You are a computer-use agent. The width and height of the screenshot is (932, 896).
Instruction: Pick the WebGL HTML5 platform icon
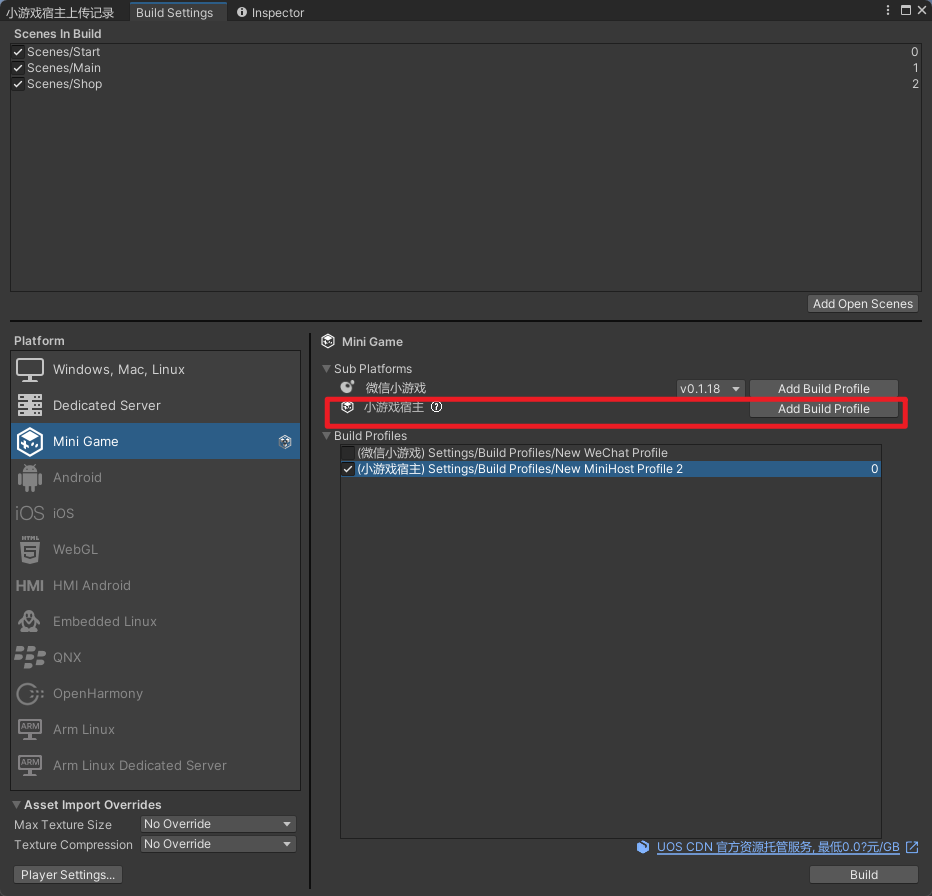[30, 550]
